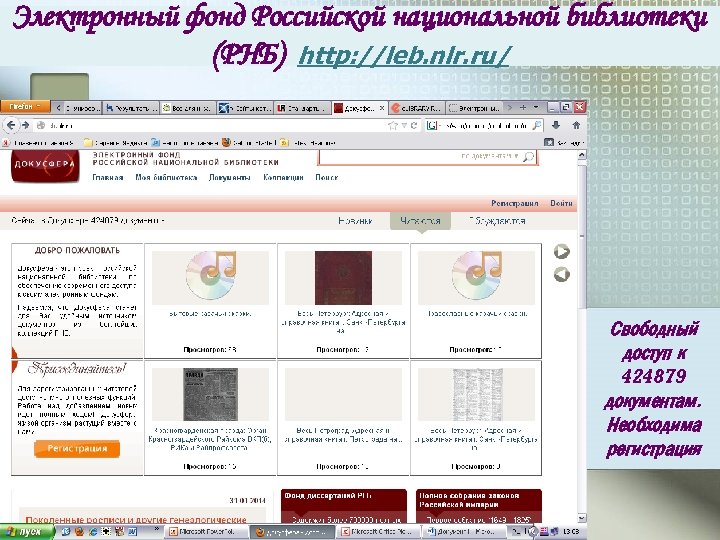The height and width of the screenshot is (540, 720).
Task: Select the Читаются tab
Action: [420, 221]
